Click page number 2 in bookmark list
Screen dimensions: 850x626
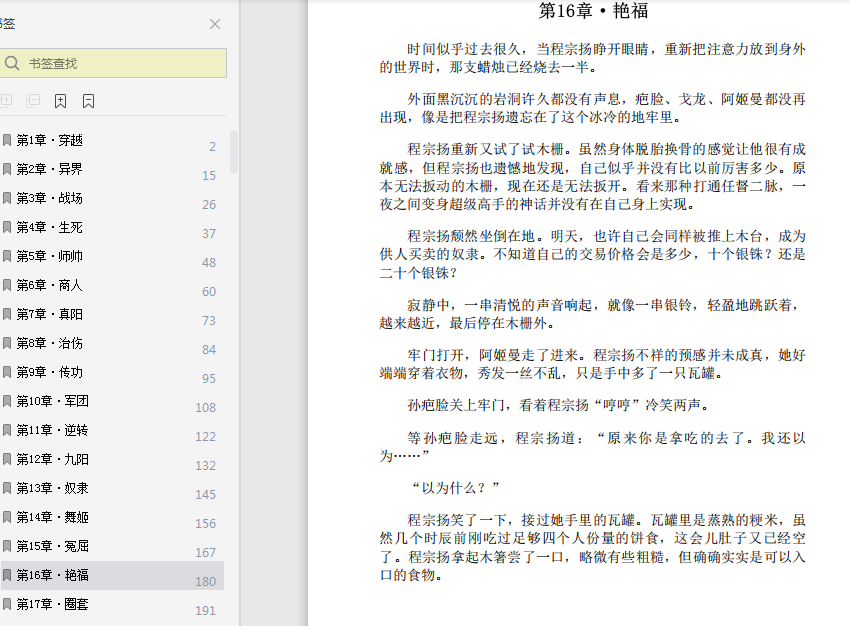(212, 147)
